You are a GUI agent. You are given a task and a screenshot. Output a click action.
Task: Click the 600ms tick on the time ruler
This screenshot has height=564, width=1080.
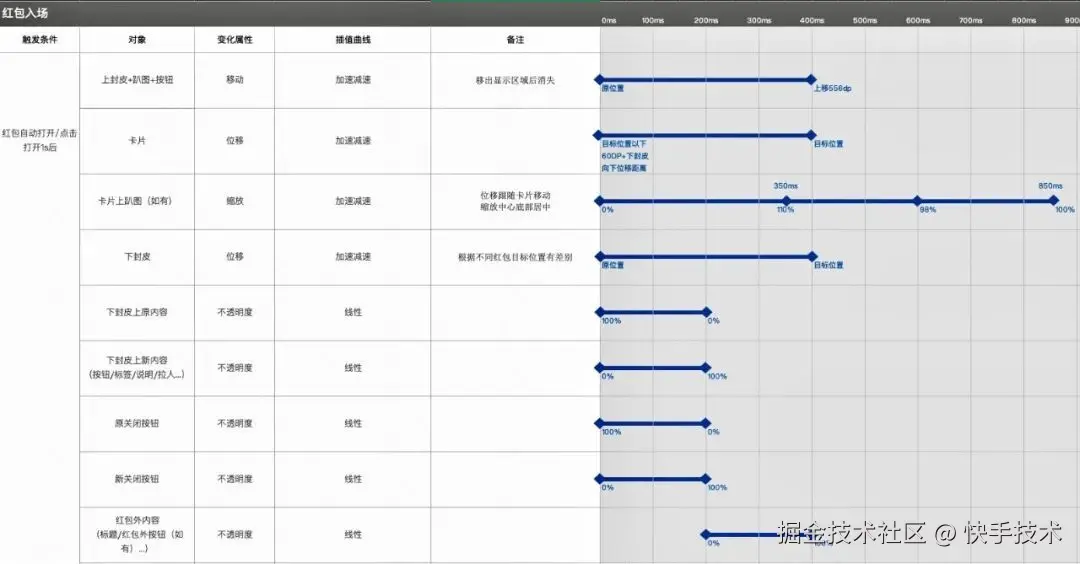(x=918, y=21)
